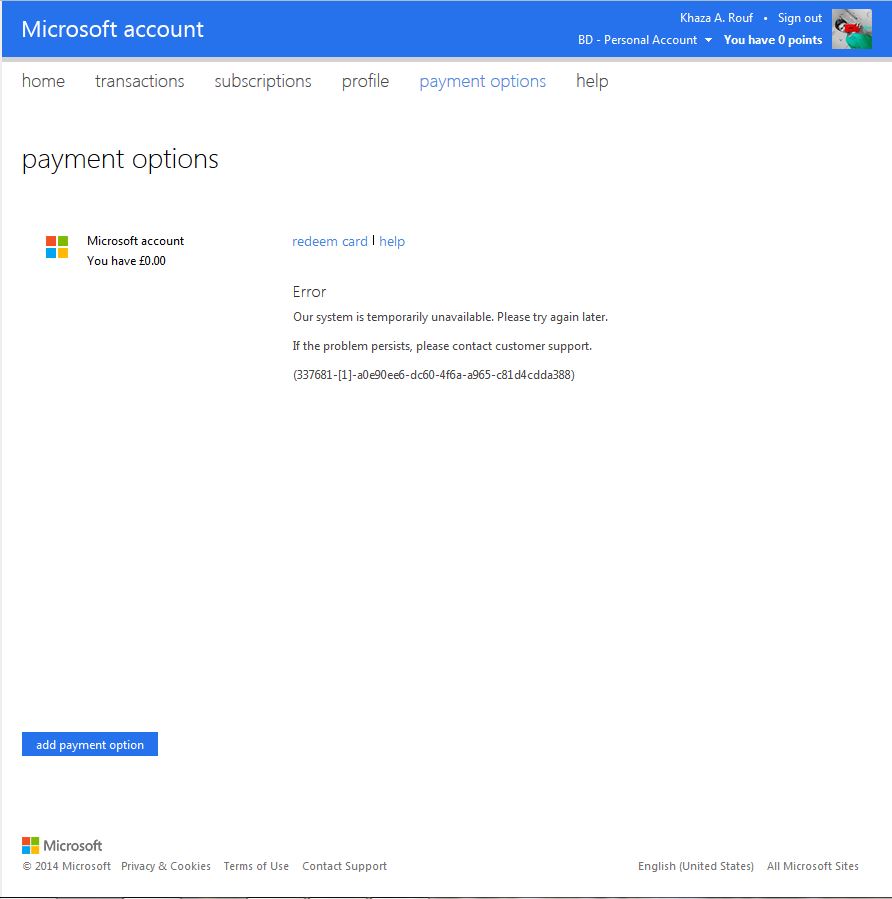
Task: Click the error reference code text
Action: pos(434,375)
